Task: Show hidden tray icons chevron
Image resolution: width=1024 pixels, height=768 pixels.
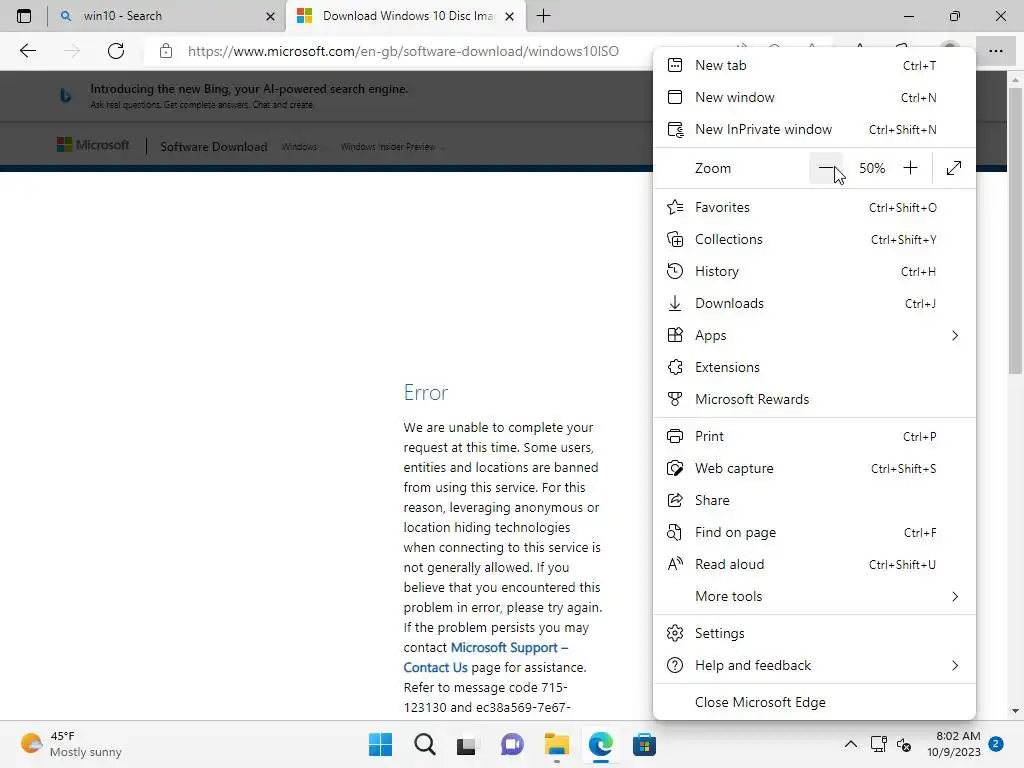Action: click(x=850, y=744)
